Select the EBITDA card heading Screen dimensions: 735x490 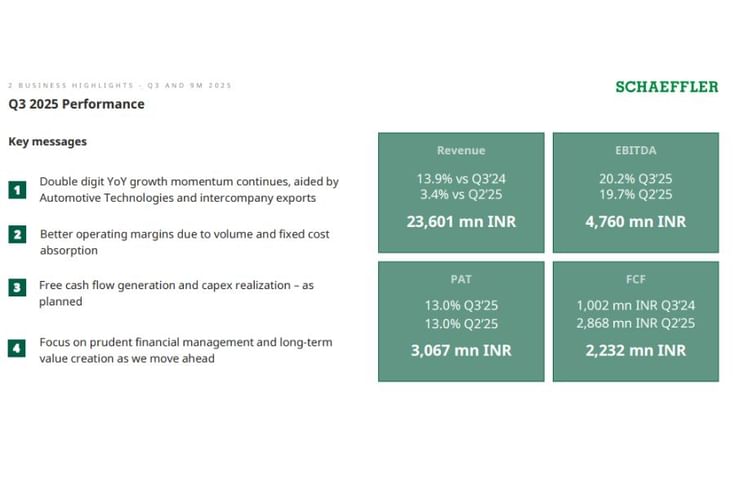tap(635, 150)
